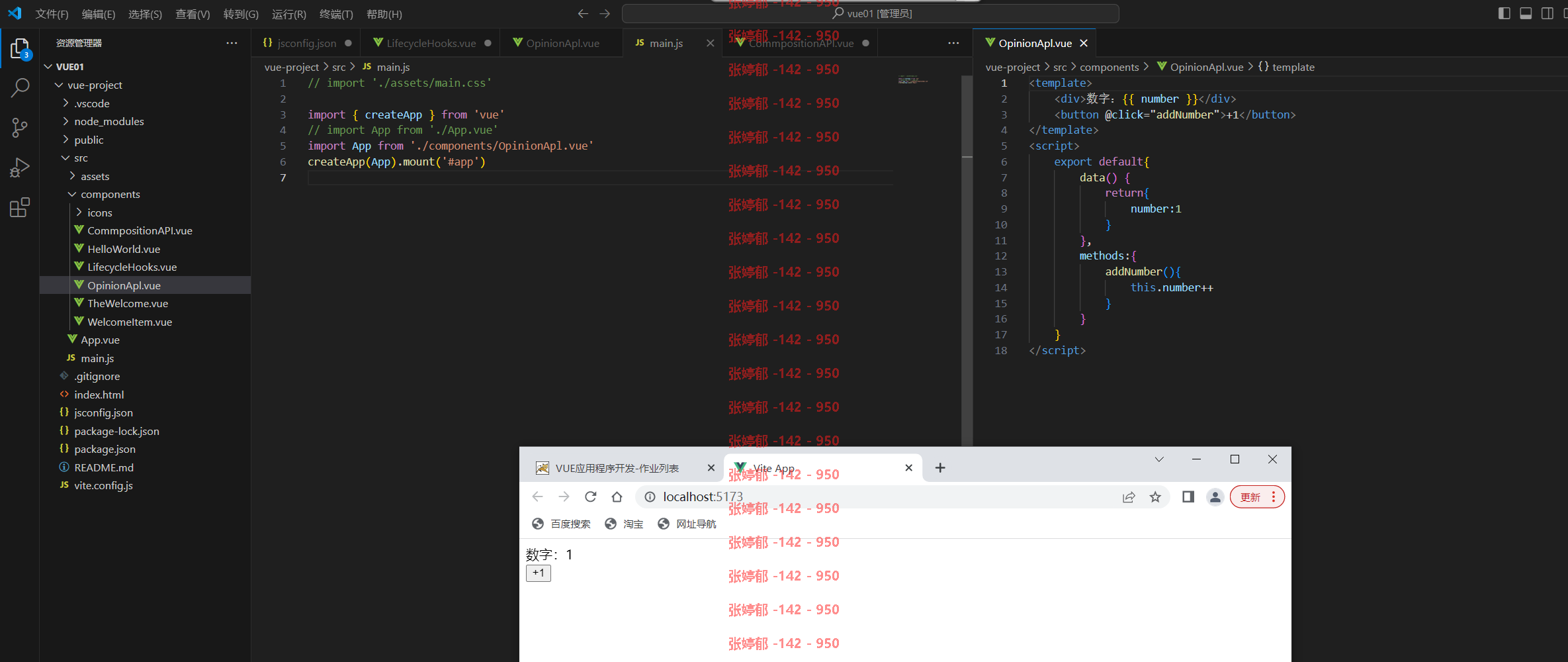Viewport: 1568px width, 662px height.
Task: Open editor group more actions menu
Action: point(953,43)
